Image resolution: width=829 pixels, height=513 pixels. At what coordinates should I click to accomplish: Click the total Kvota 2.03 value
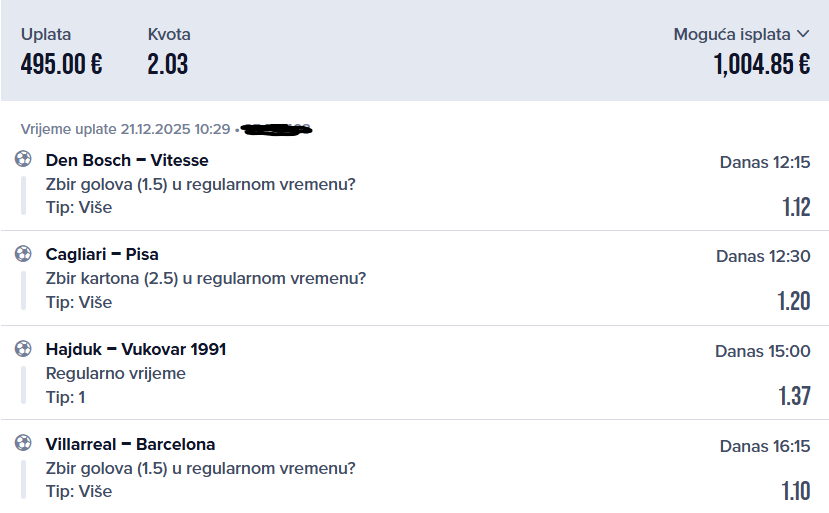click(x=167, y=65)
